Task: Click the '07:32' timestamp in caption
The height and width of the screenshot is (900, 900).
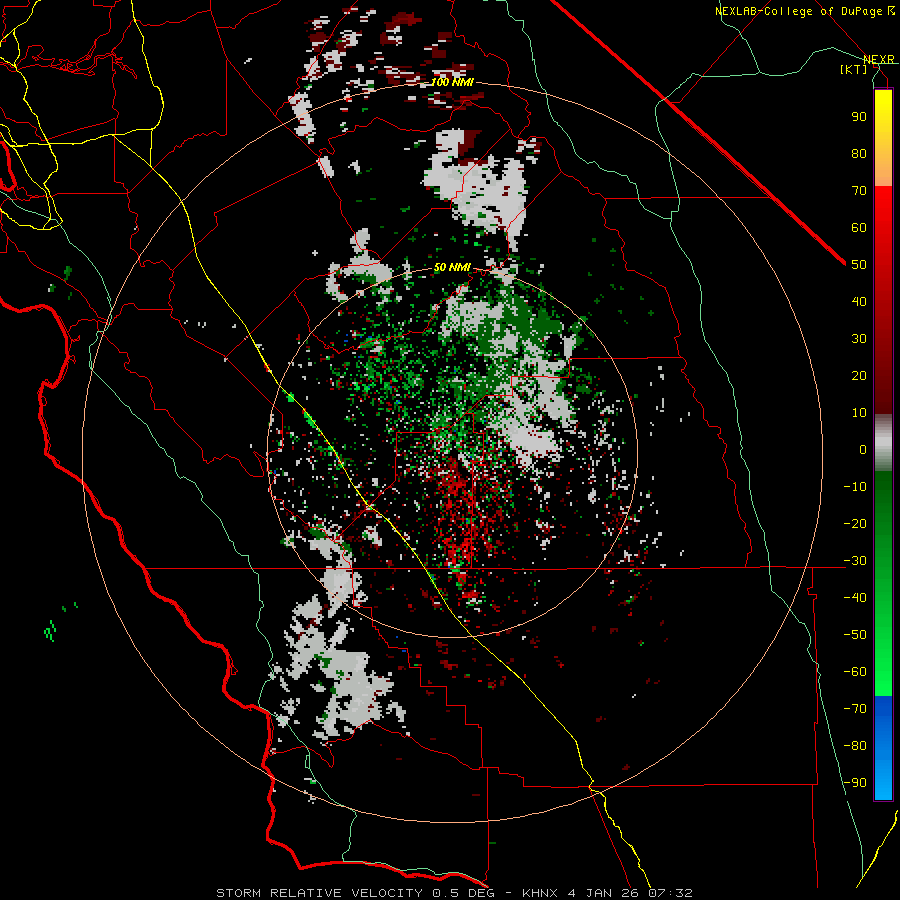Action: tap(671, 893)
